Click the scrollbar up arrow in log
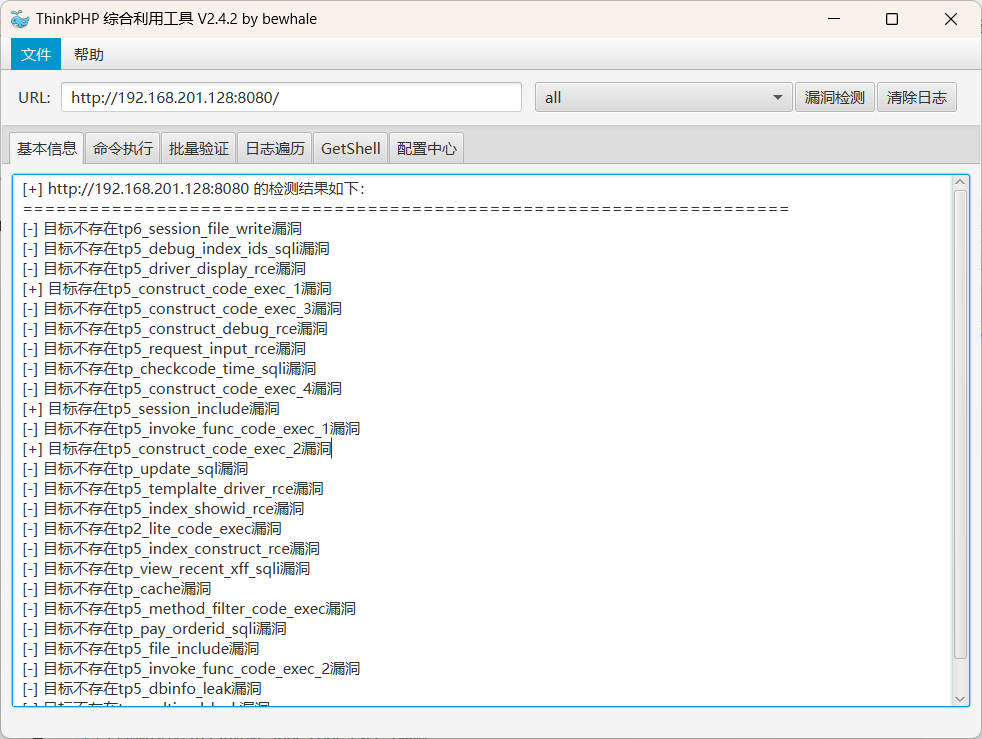Screen dimensions: 982x739 960,182
